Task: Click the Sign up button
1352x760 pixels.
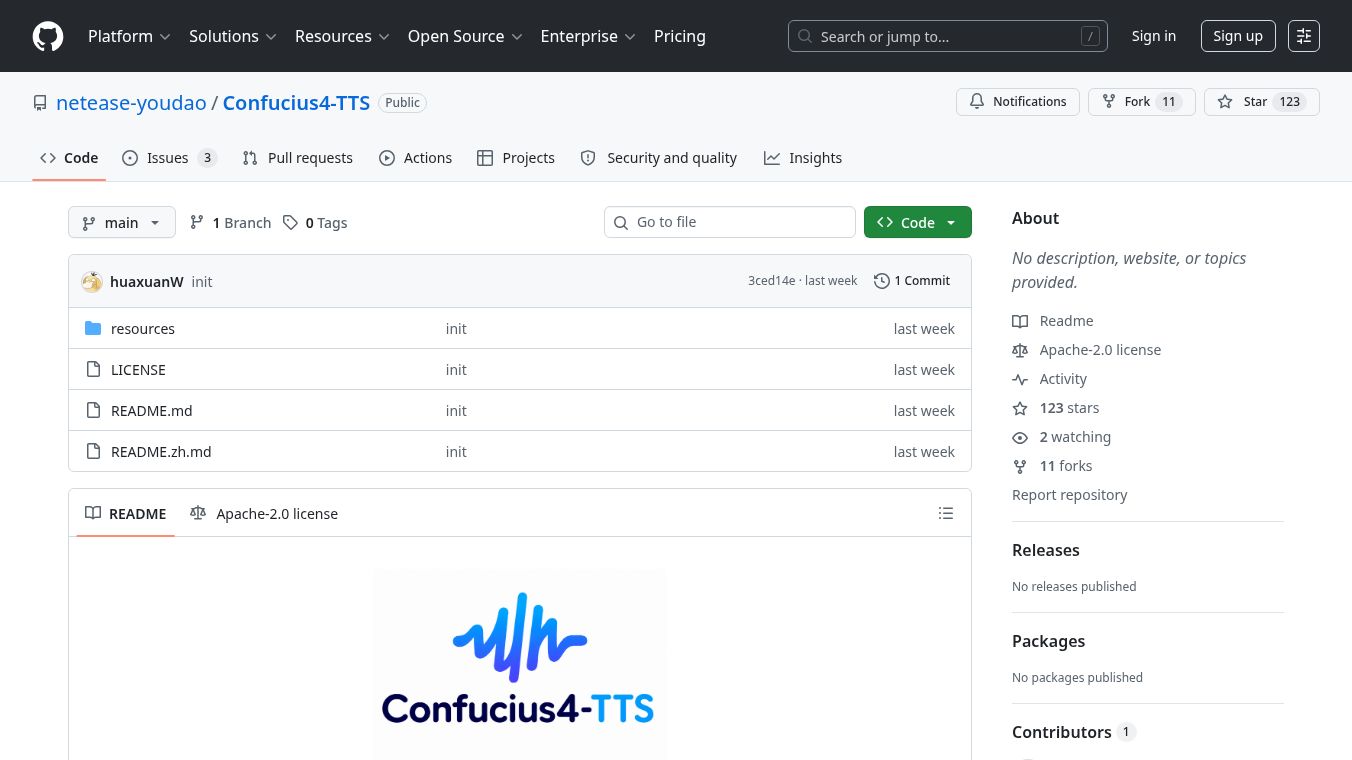Action: pos(1238,36)
